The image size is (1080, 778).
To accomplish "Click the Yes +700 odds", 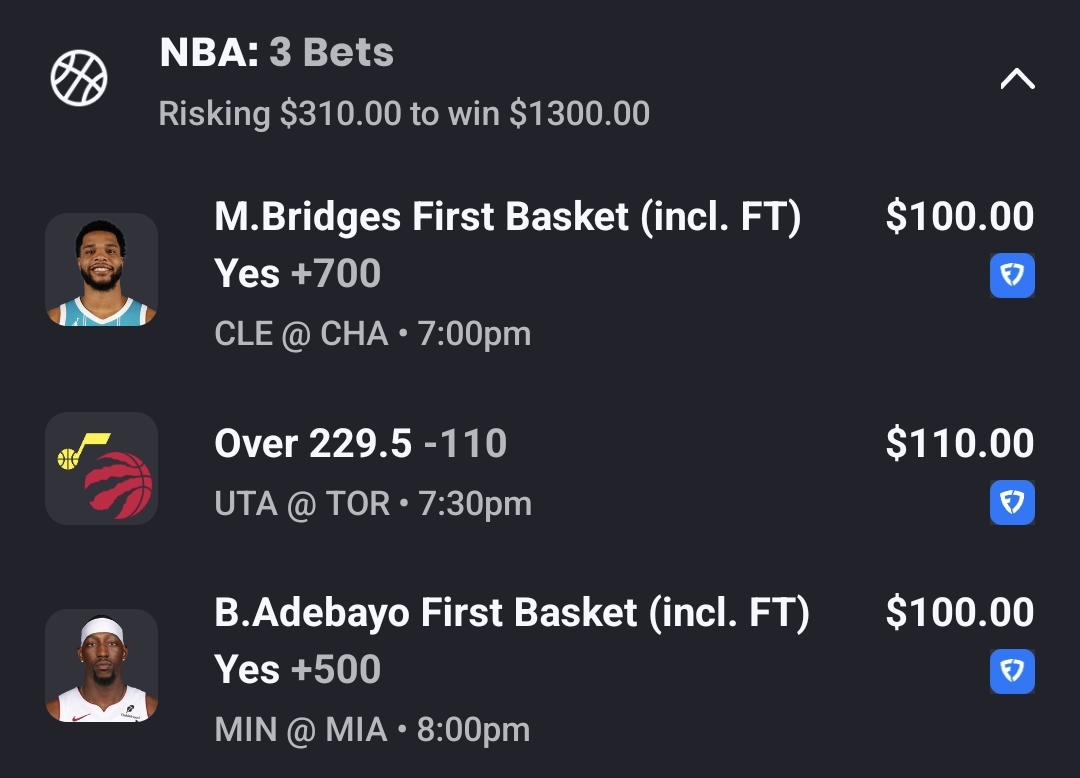I will [x=298, y=273].
